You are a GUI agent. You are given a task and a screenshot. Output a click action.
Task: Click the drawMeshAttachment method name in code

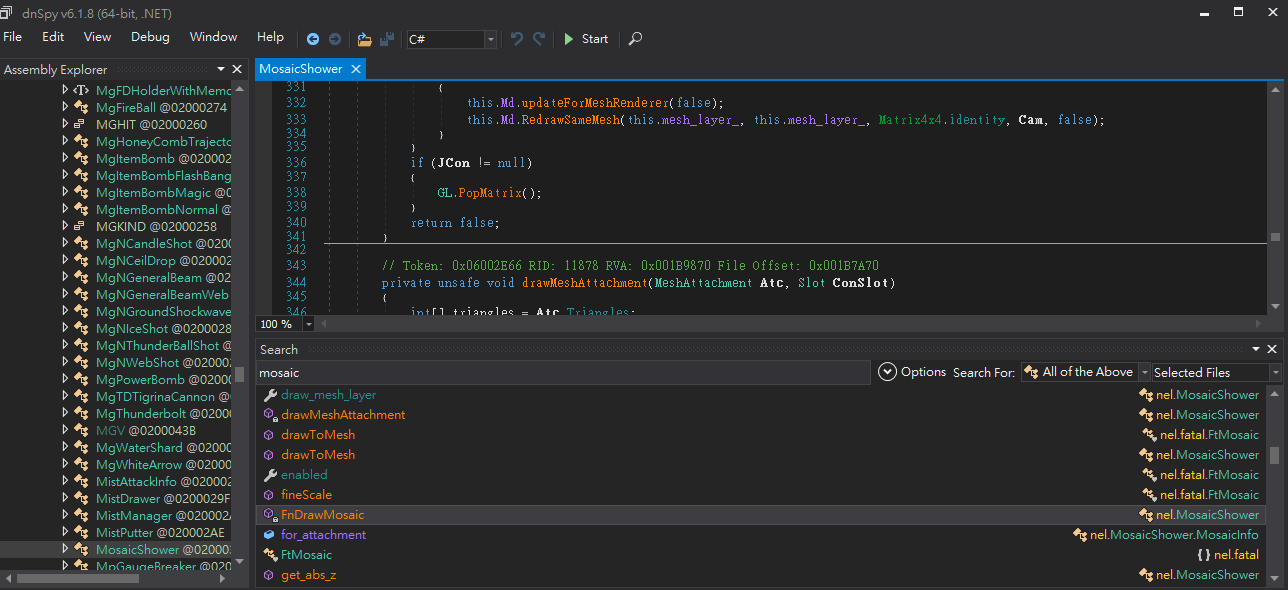click(584, 283)
